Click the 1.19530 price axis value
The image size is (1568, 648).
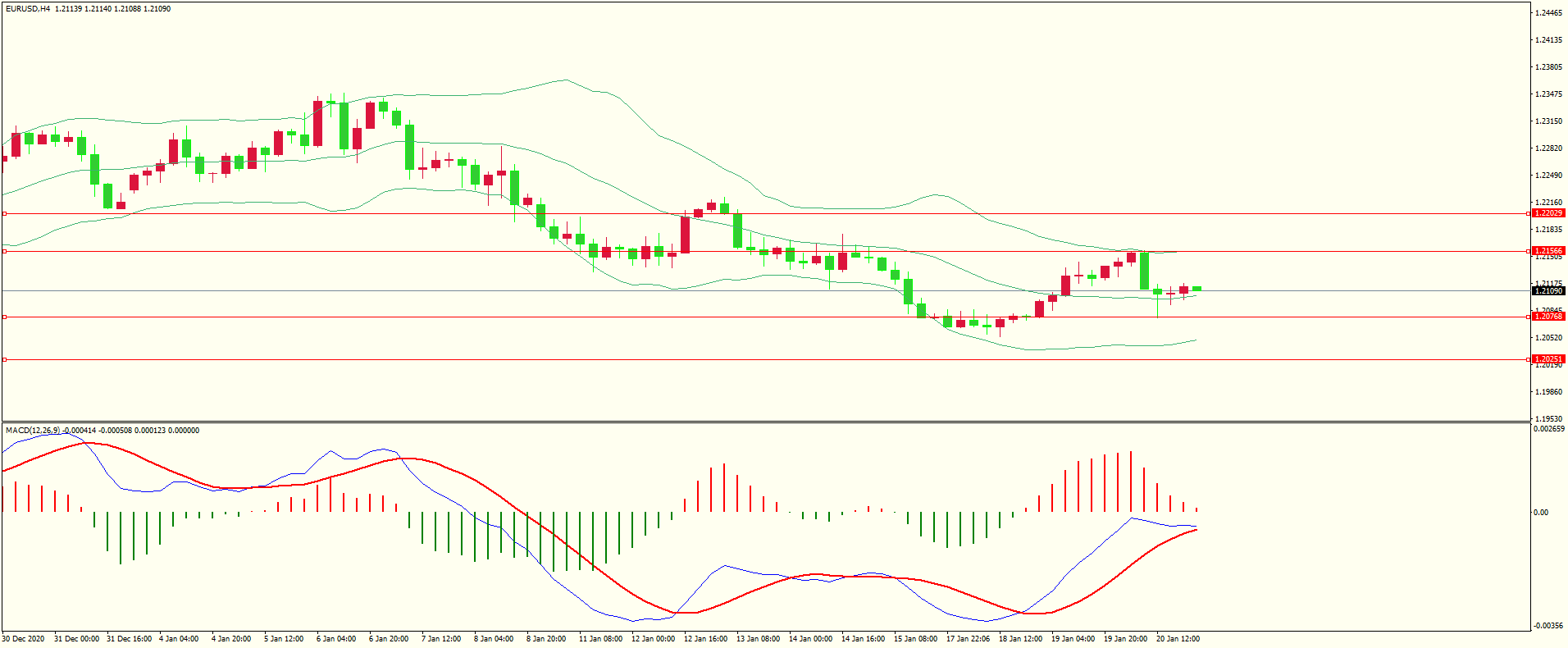[x=1548, y=419]
